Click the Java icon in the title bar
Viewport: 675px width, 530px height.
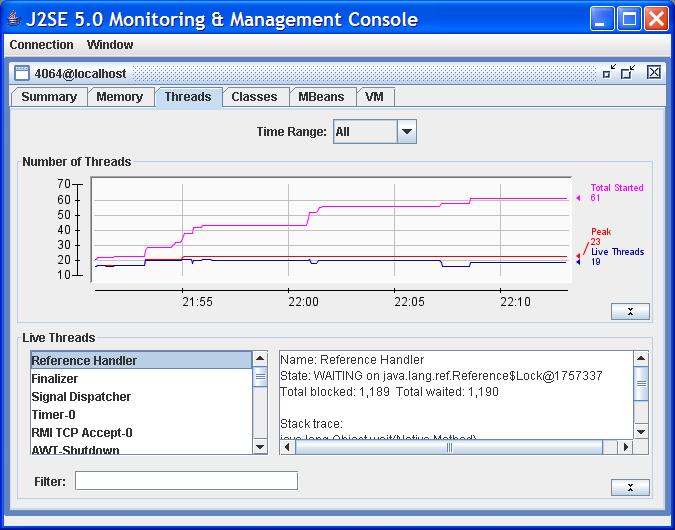14,19
